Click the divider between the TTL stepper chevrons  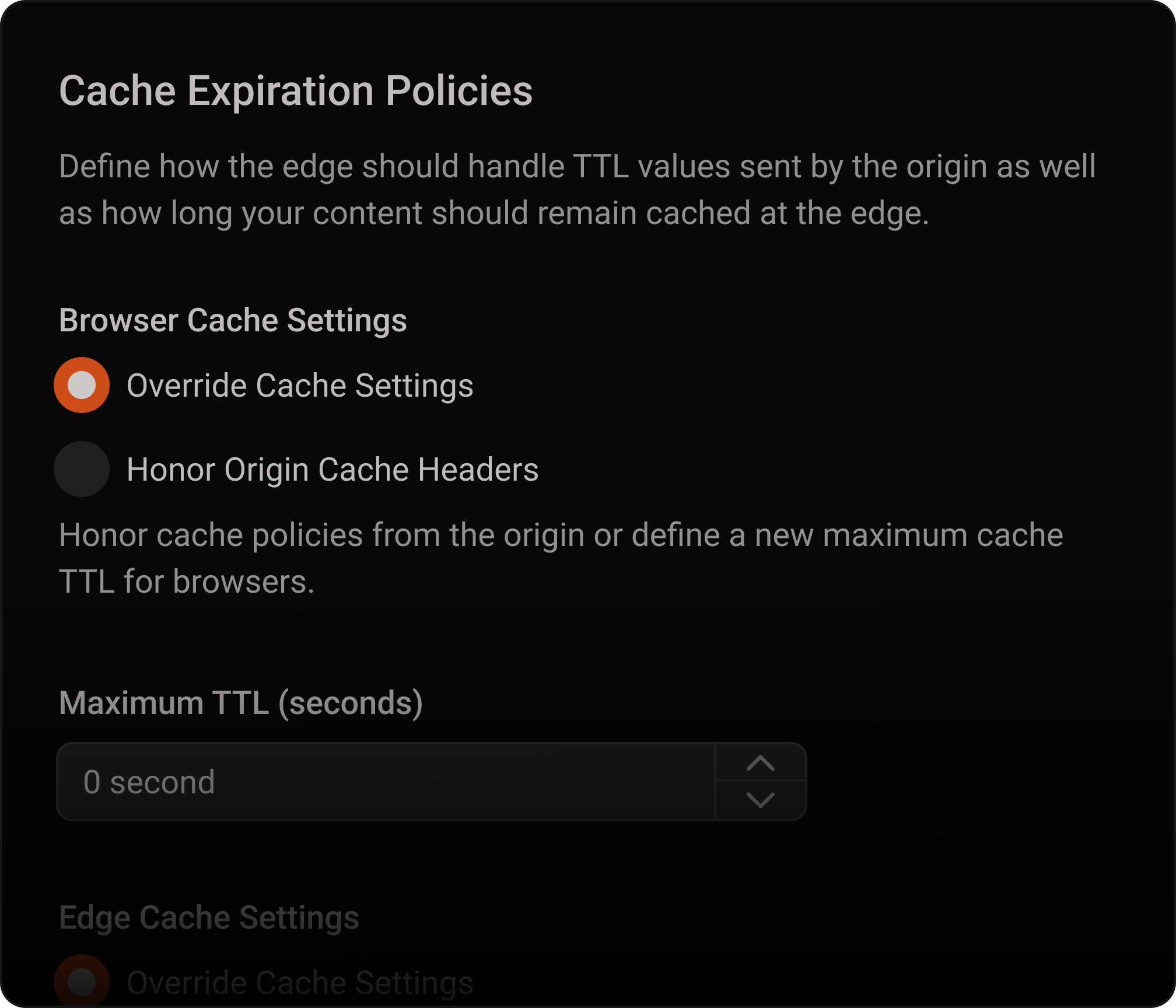(761, 781)
